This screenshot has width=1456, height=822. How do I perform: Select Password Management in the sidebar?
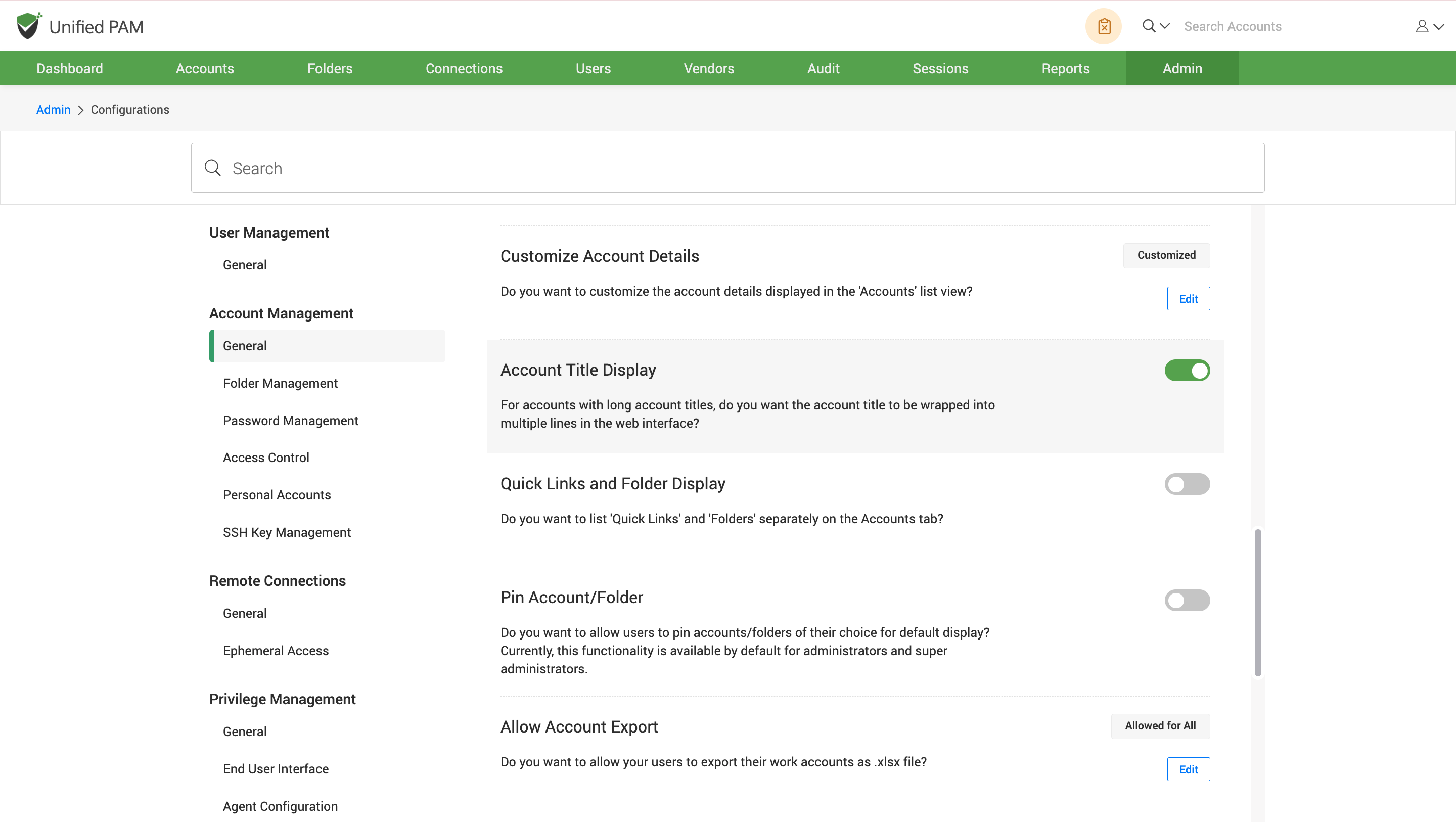290,421
